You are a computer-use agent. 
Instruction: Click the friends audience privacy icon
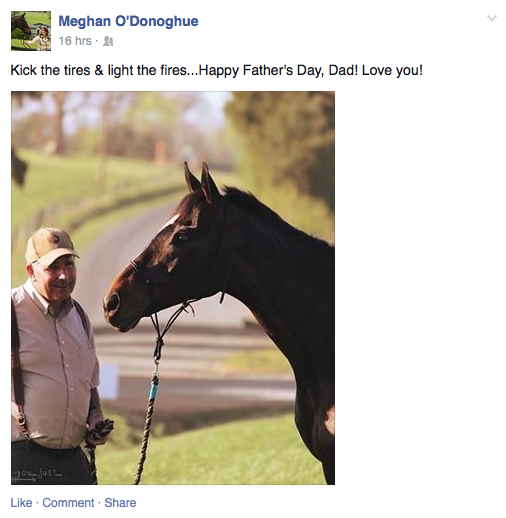tap(108, 41)
